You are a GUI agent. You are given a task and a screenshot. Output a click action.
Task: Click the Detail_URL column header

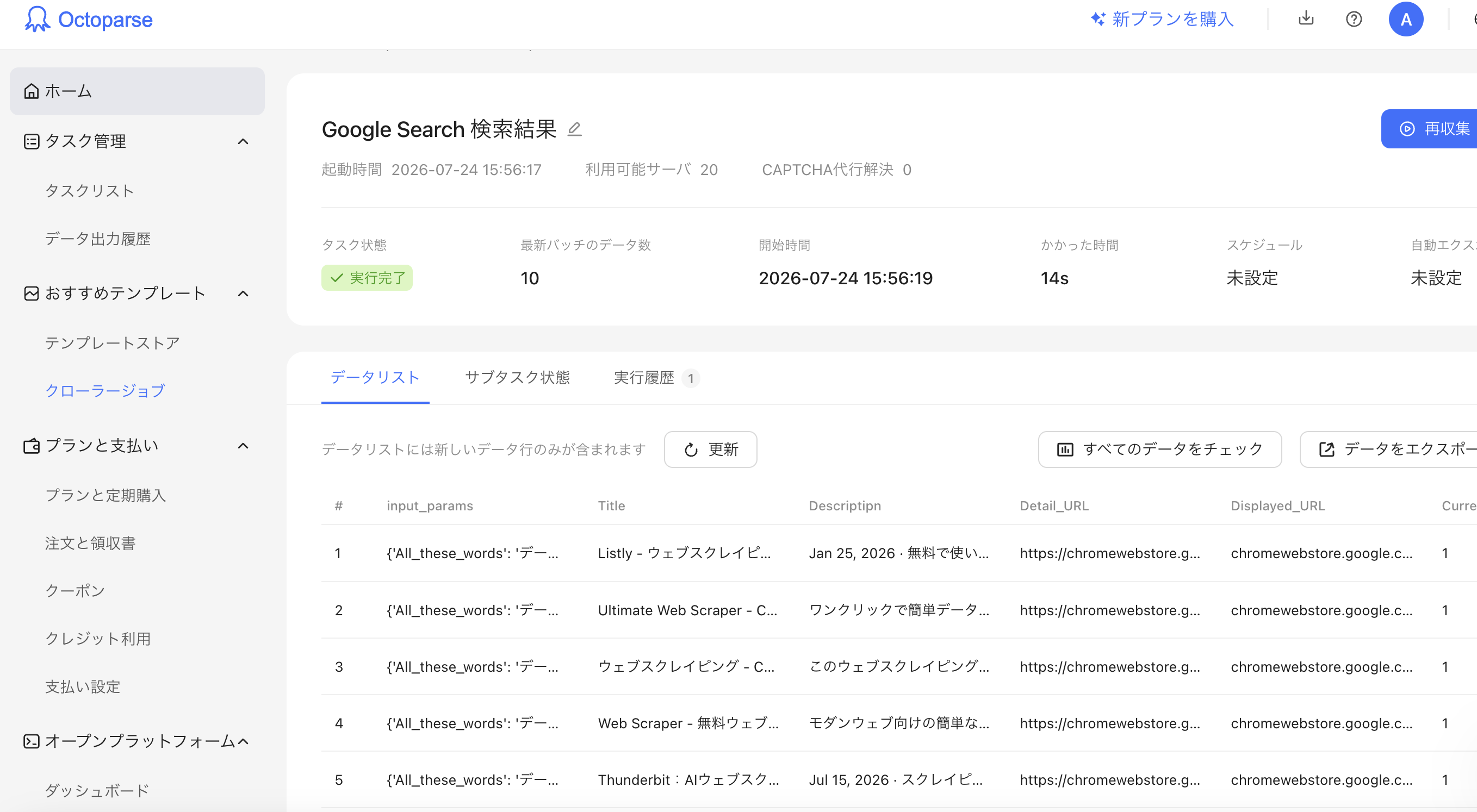(1054, 506)
